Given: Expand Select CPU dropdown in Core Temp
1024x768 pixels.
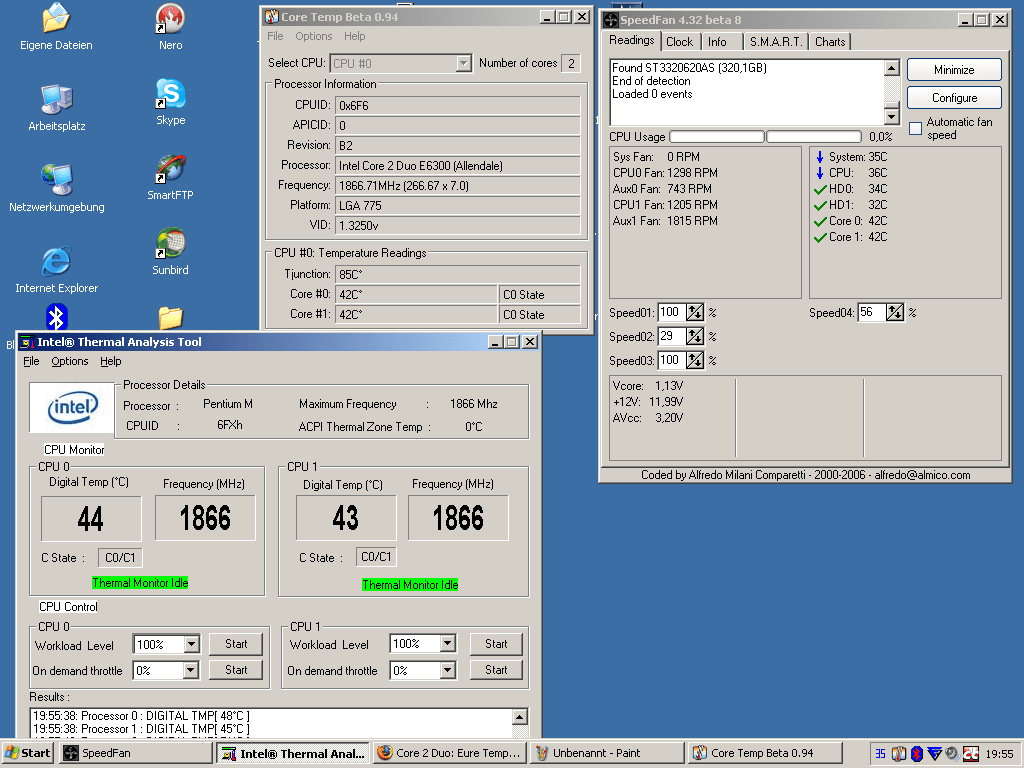Looking at the screenshot, I should pos(463,63).
